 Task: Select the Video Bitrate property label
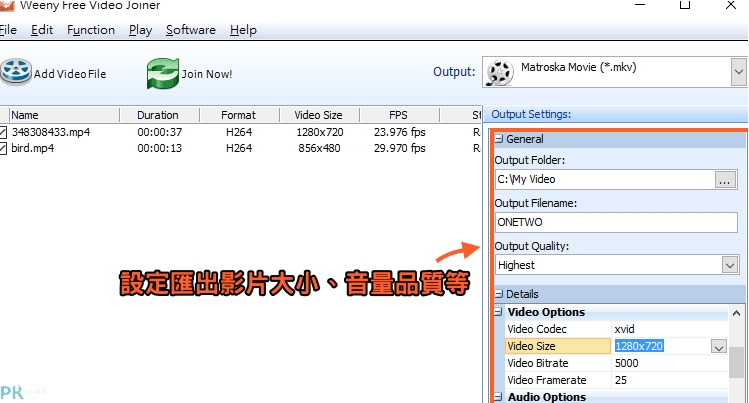(x=558, y=363)
